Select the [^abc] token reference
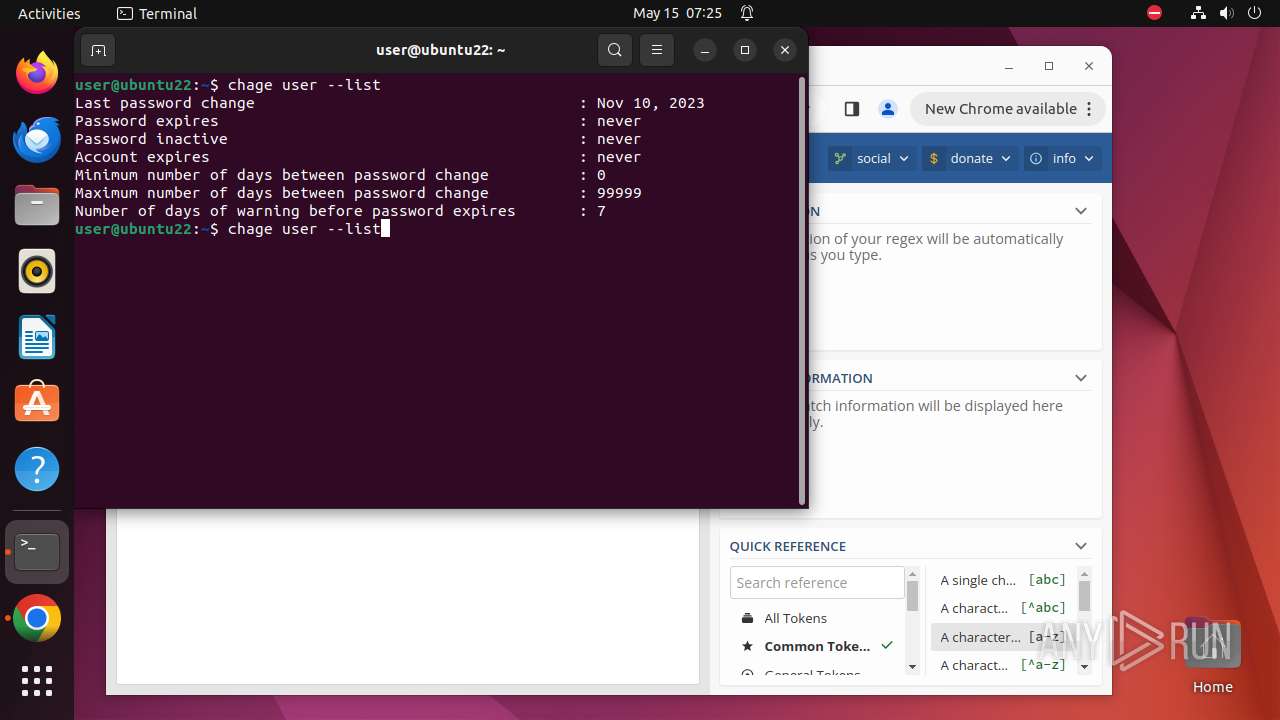The width and height of the screenshot is (1280, 720). click(x=1003, y=608)
